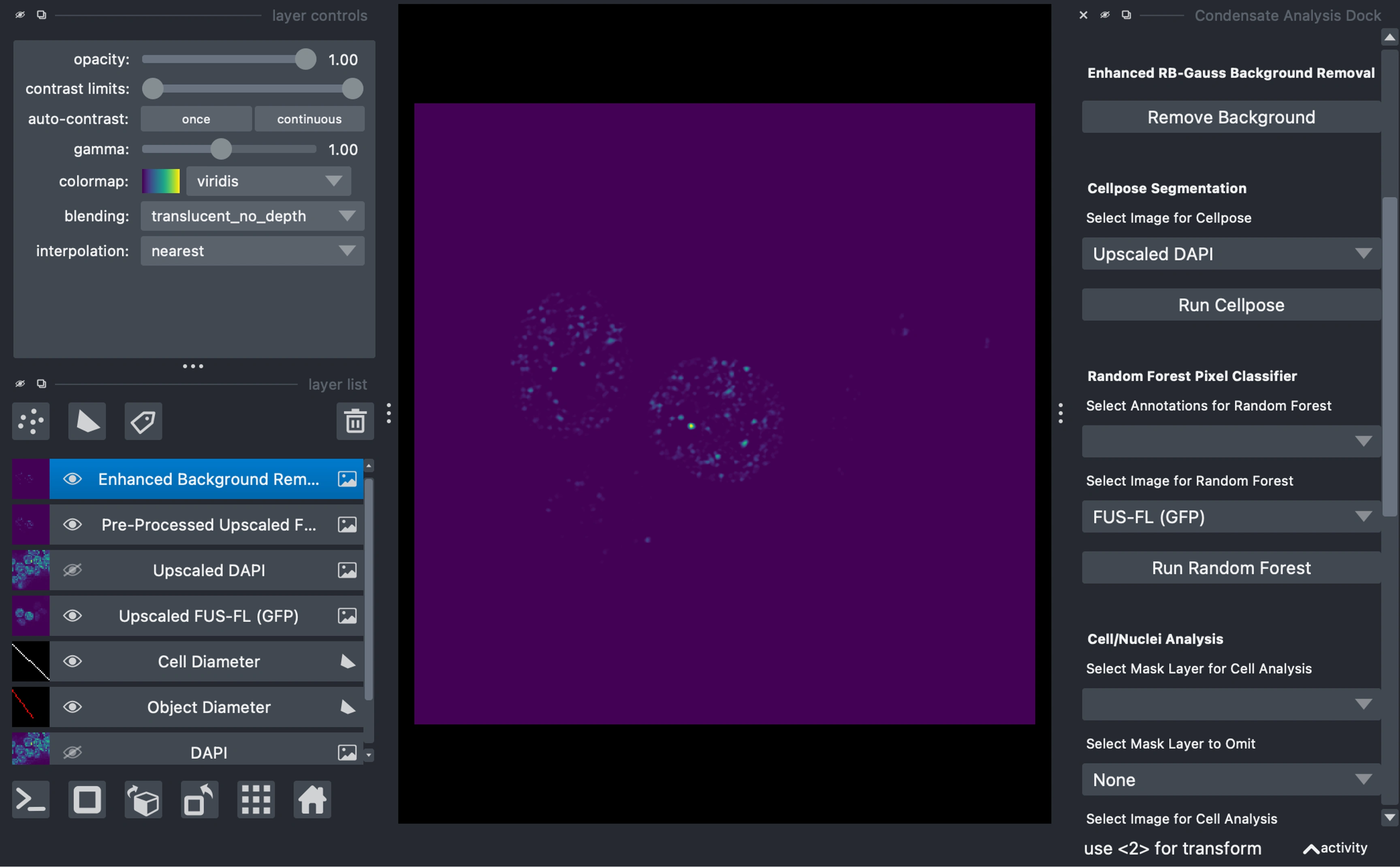Open the console

click(31, 799)
